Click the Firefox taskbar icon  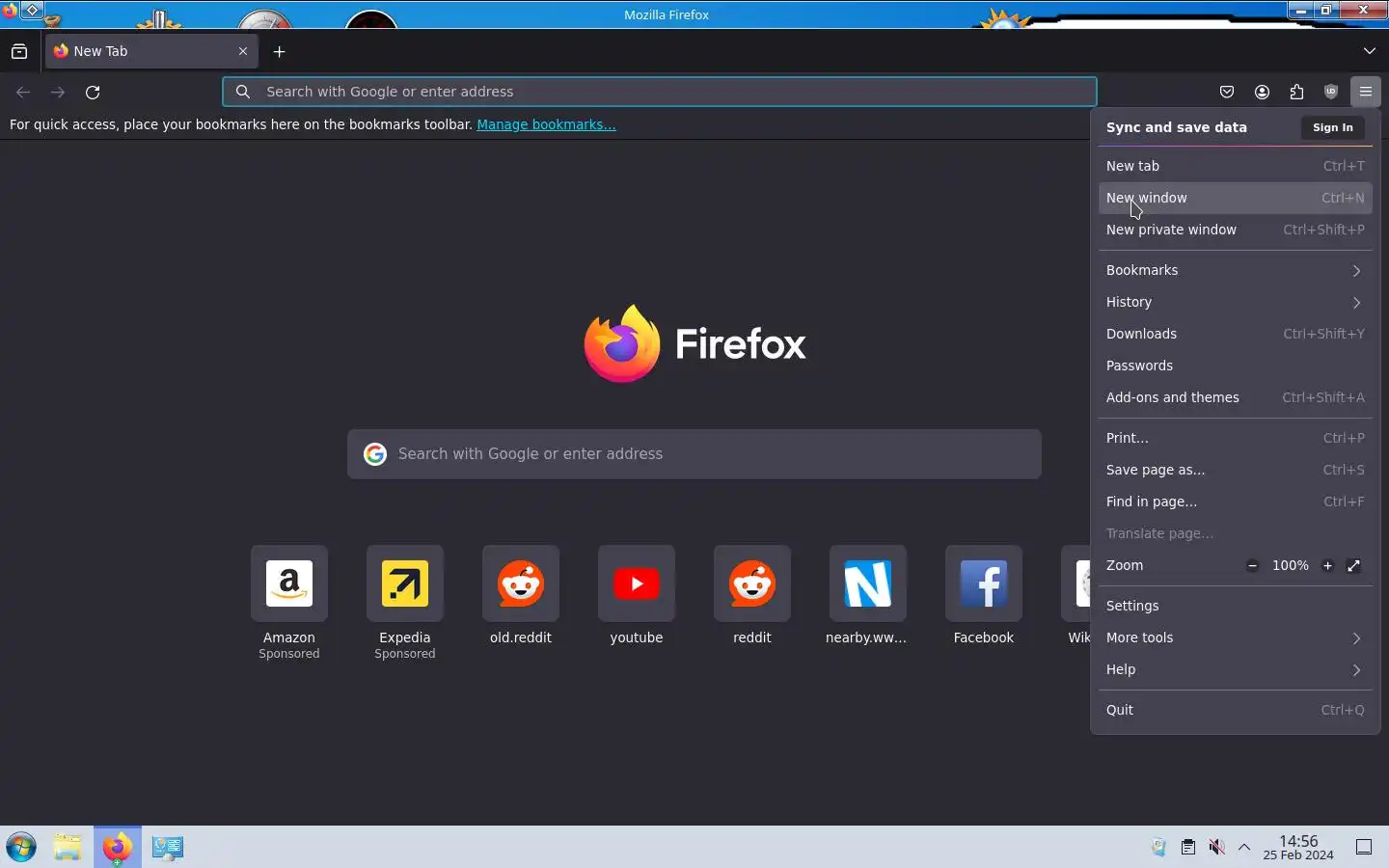[118, 847]
